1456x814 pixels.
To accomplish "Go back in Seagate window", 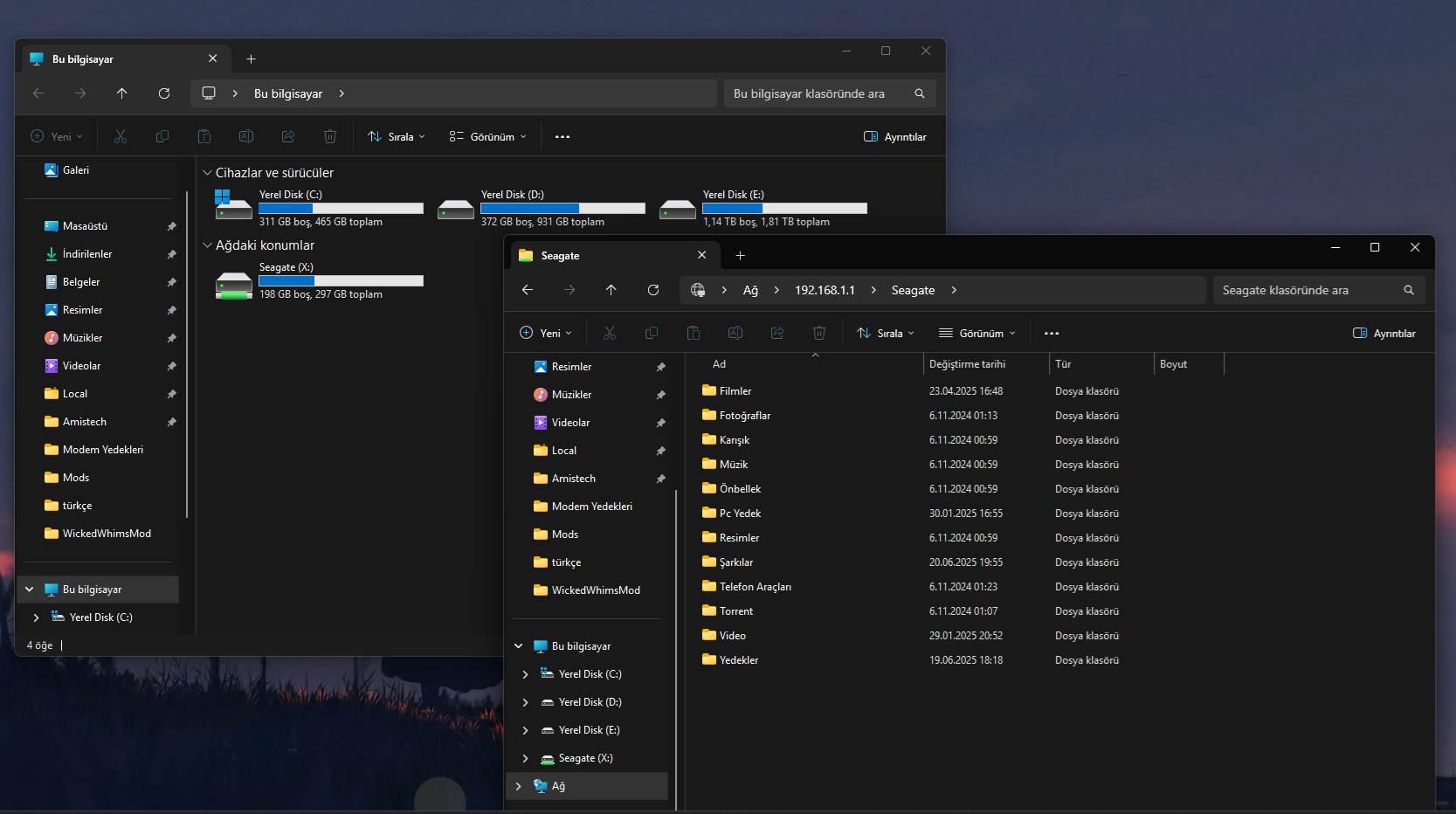I will pos(528,290).
